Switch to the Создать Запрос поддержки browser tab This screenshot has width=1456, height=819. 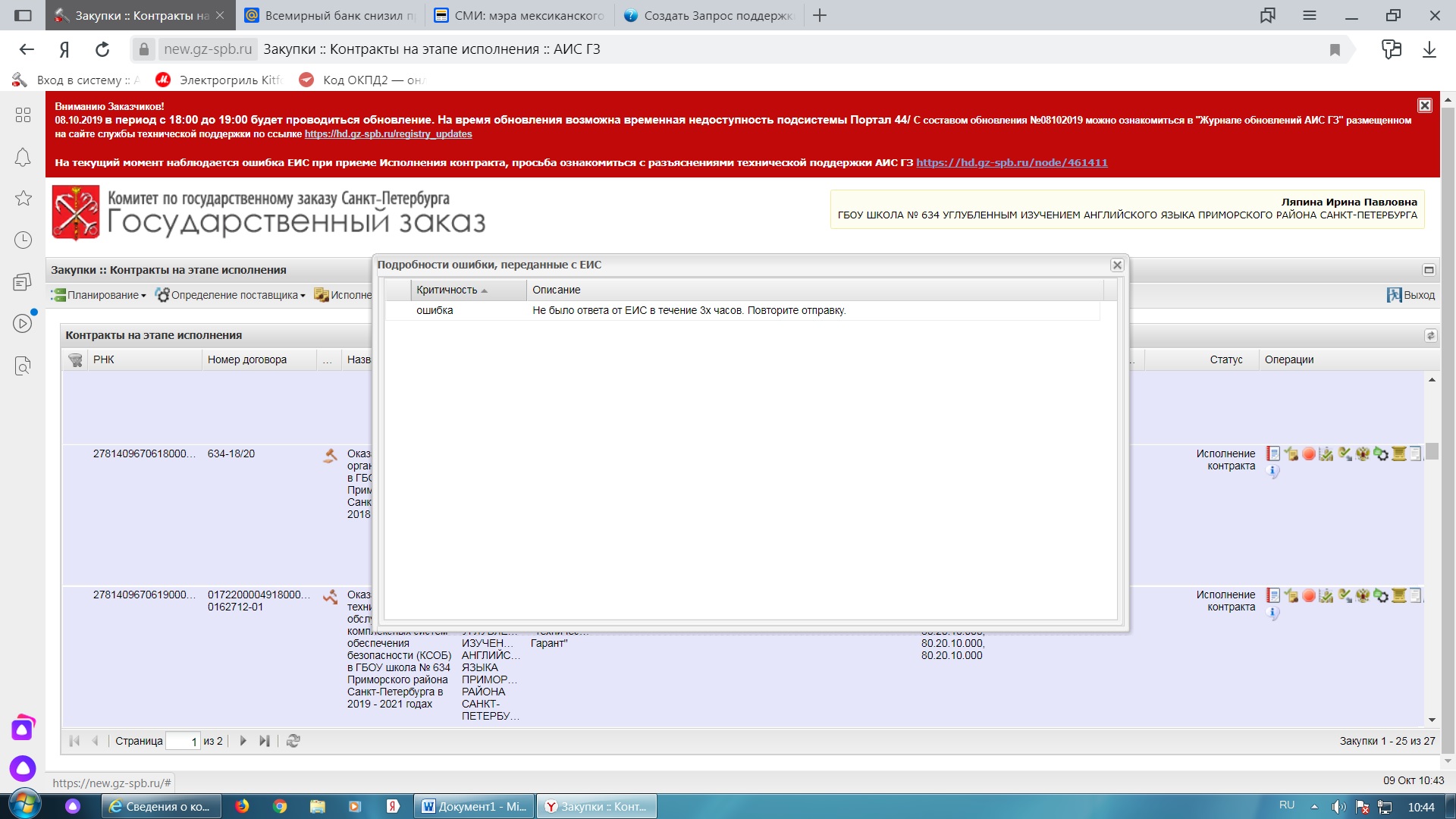click(709, 15)
